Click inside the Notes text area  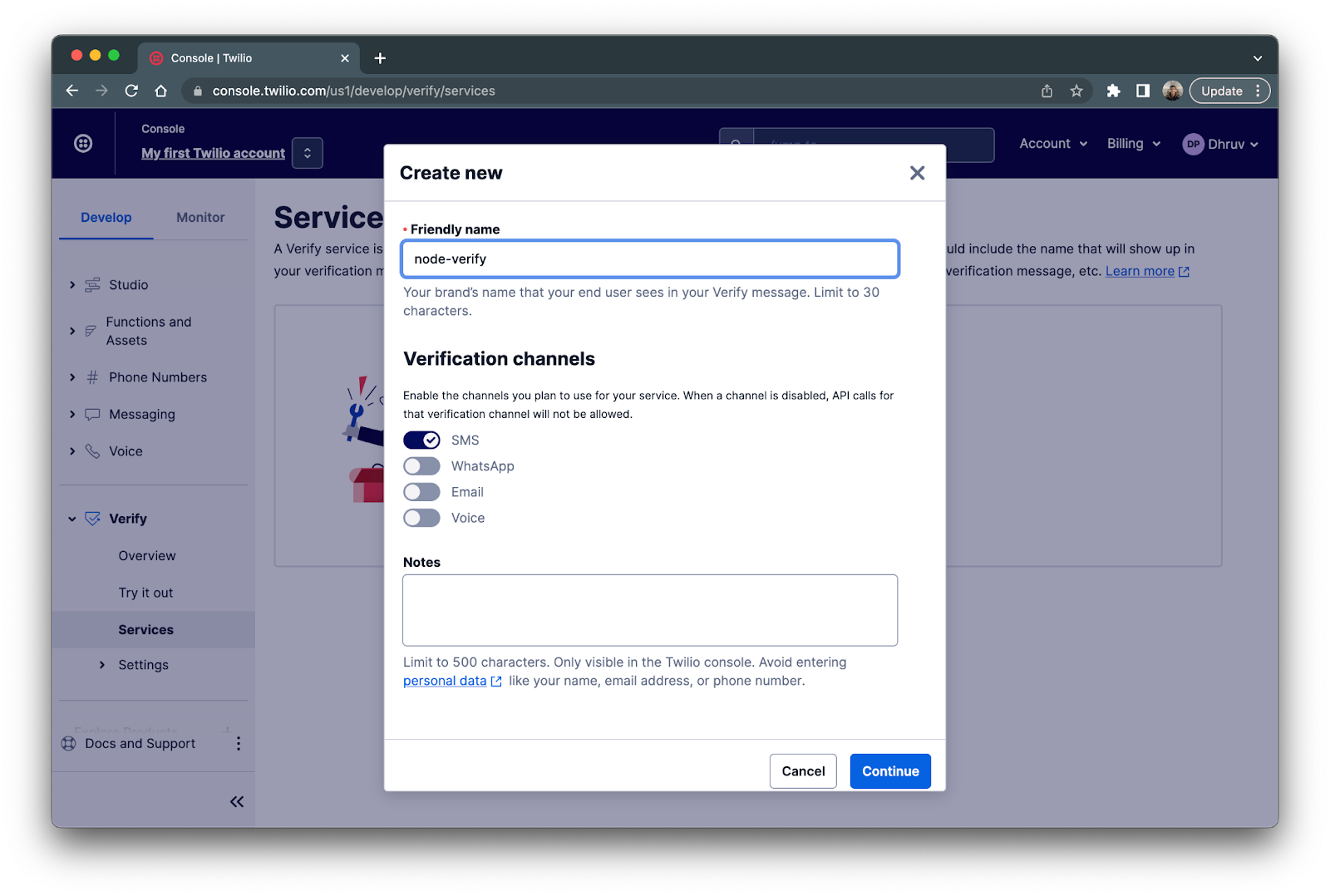tap(650, 610)
